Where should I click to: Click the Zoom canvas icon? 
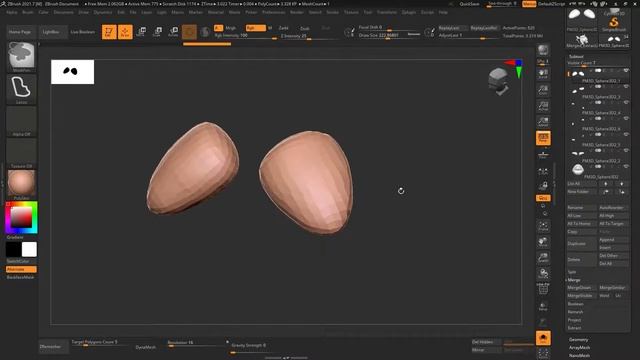(x=543, y=90)
